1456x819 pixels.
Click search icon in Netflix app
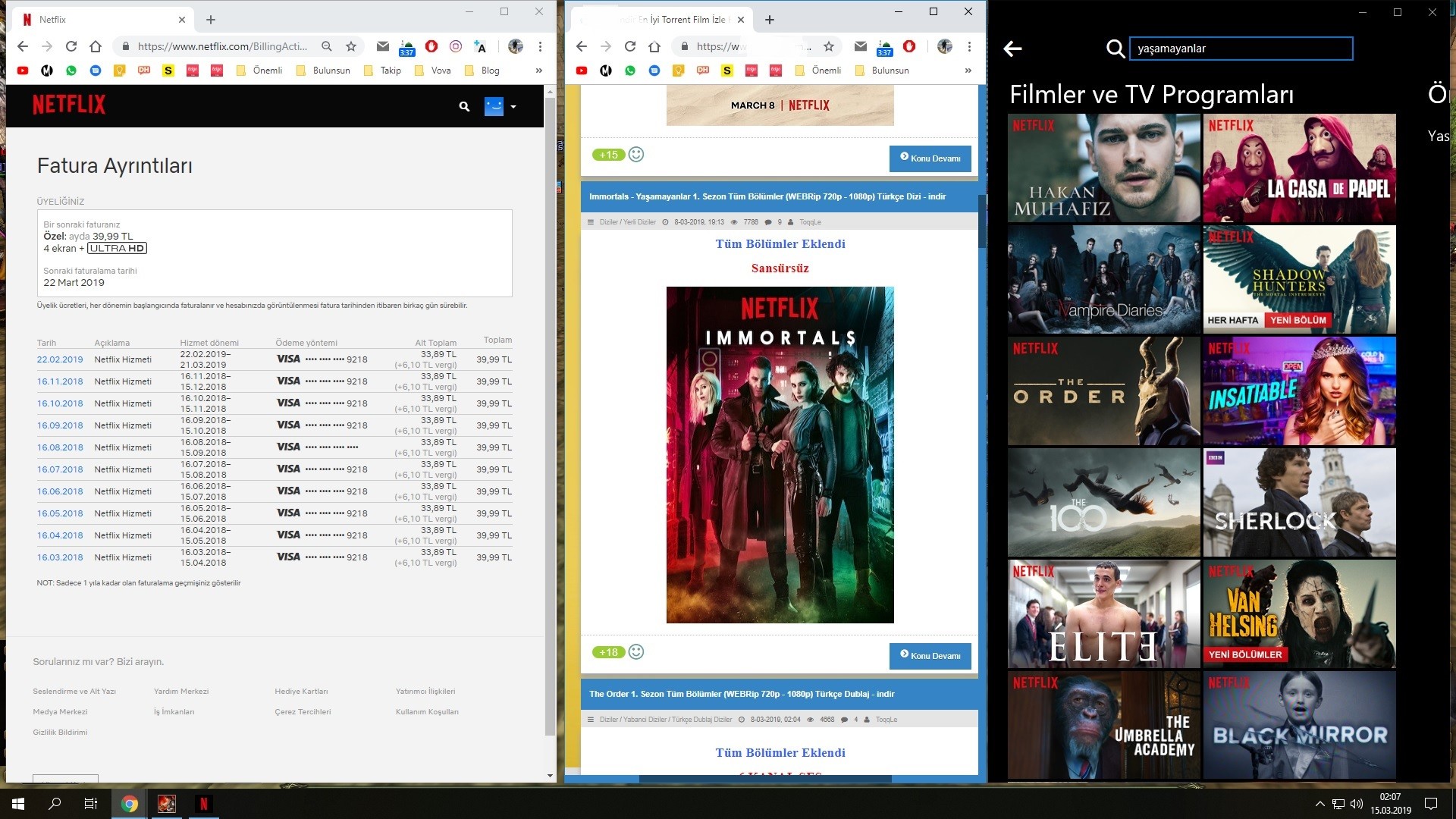1115,49
